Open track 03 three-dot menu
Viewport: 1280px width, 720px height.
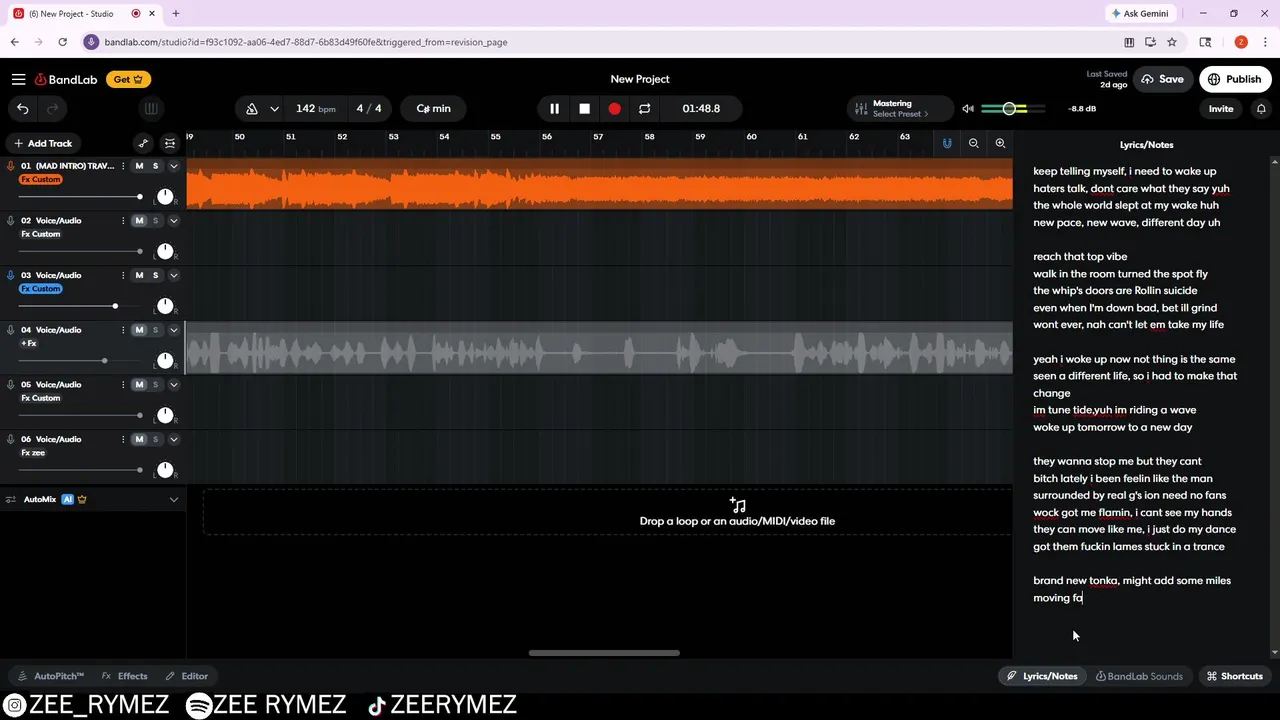tap(123, 275)
